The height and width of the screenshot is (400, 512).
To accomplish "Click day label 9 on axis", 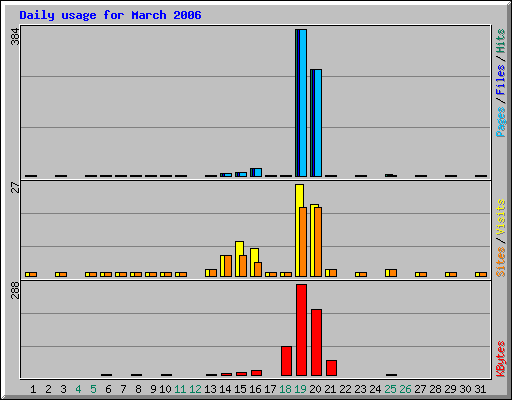I will coord(153,389).
